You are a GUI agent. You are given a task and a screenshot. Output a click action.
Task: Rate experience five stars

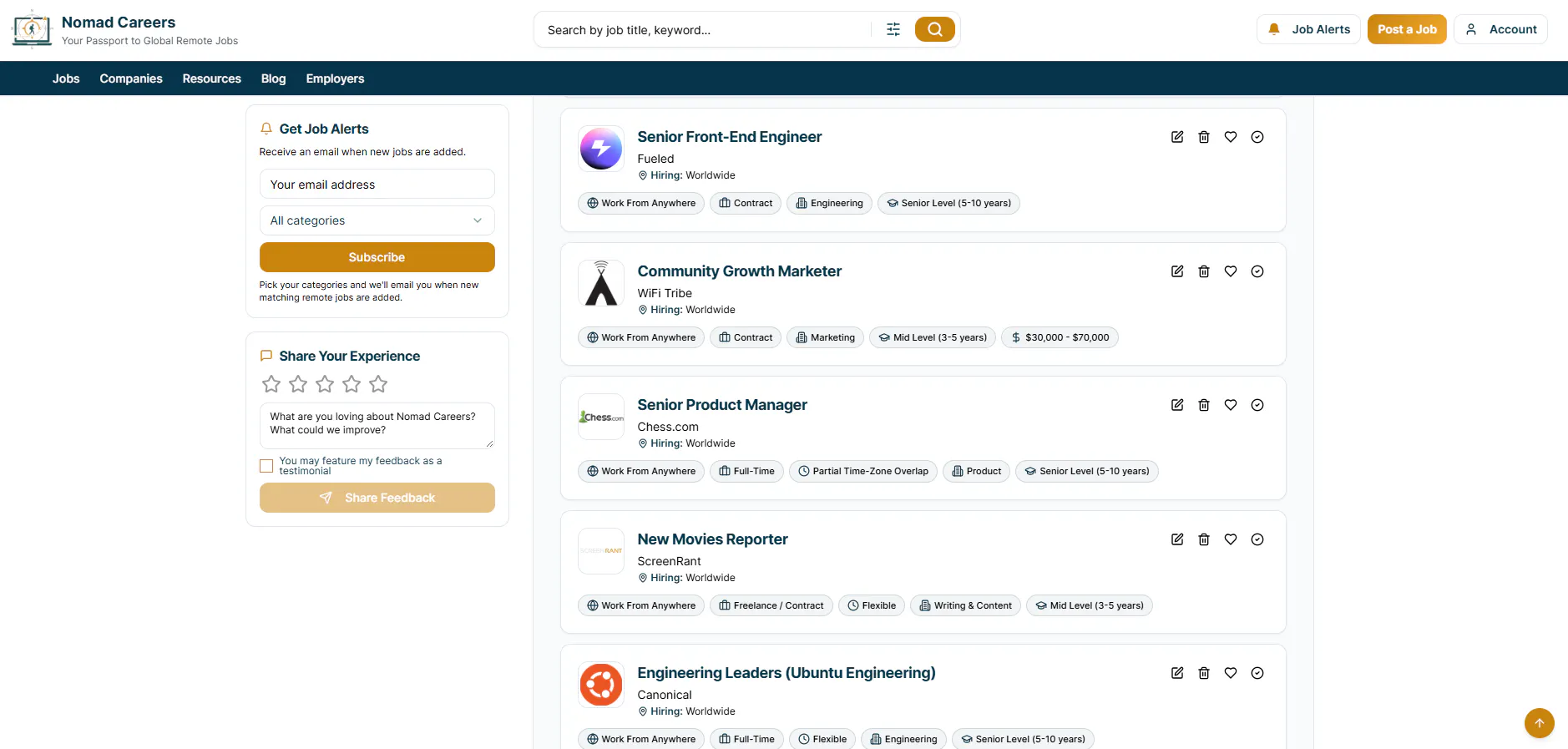pos(378,384)
